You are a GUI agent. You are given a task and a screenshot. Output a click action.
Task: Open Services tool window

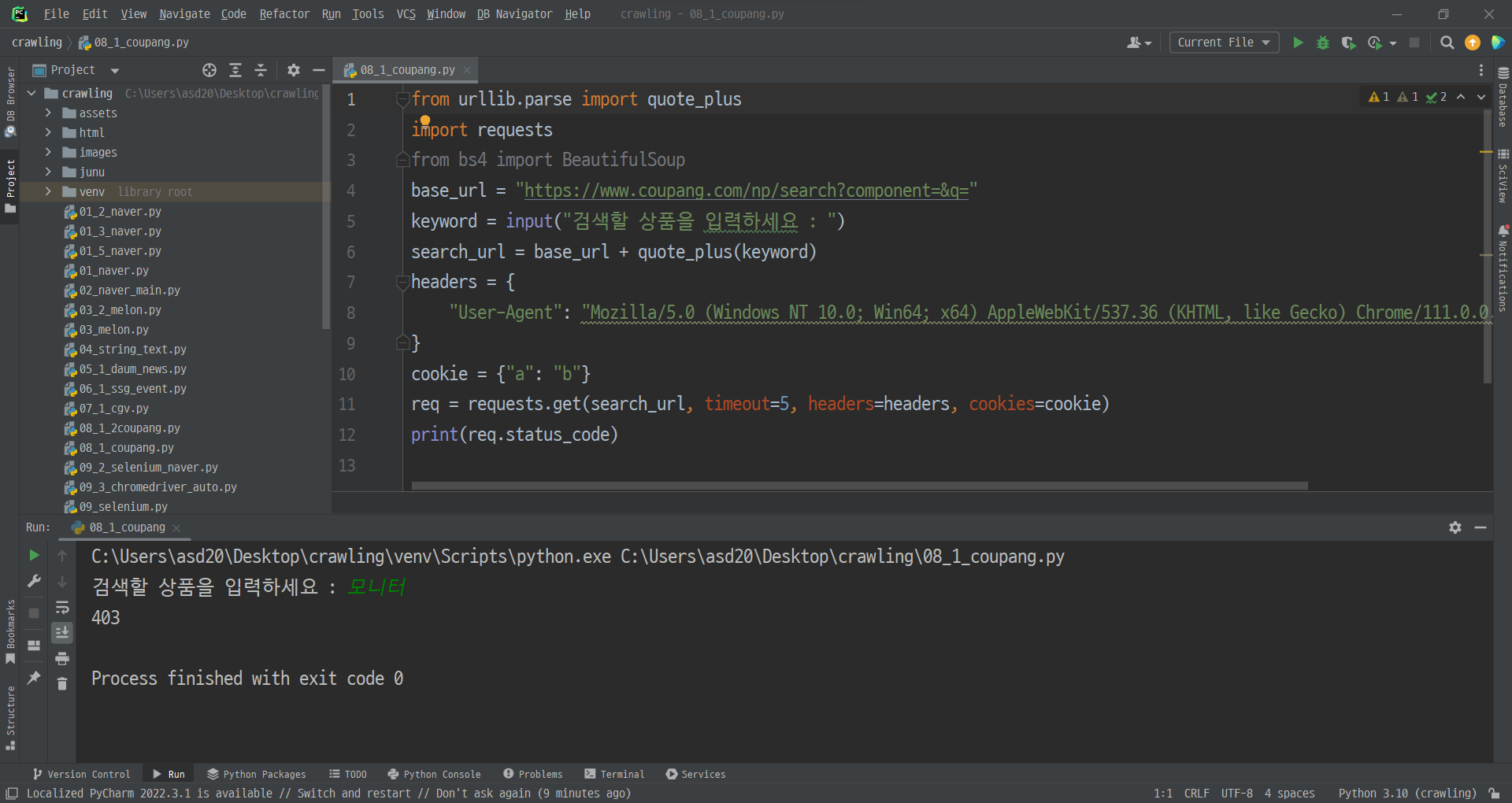click(696, 775)
